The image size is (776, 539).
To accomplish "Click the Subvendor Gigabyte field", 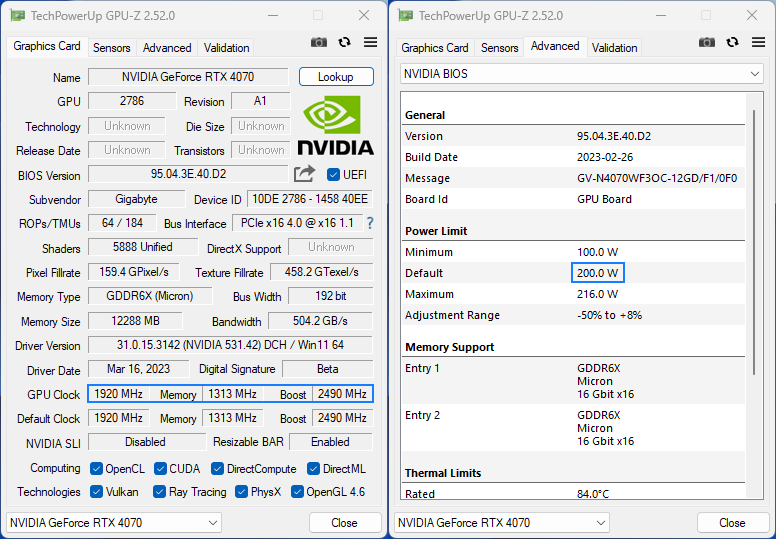I will [137, 199].
